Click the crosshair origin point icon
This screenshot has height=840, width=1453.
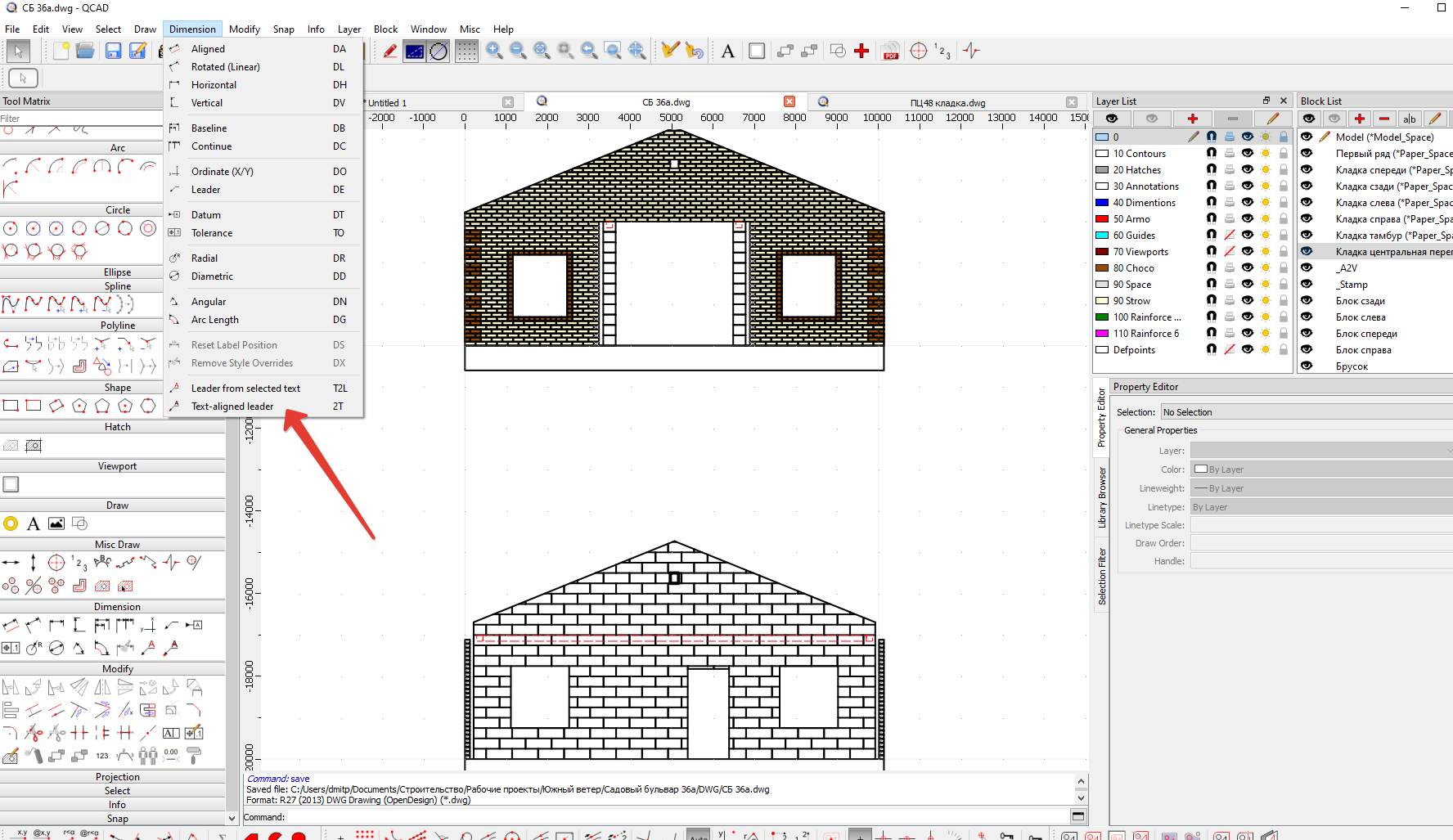(x=919, y=51)
